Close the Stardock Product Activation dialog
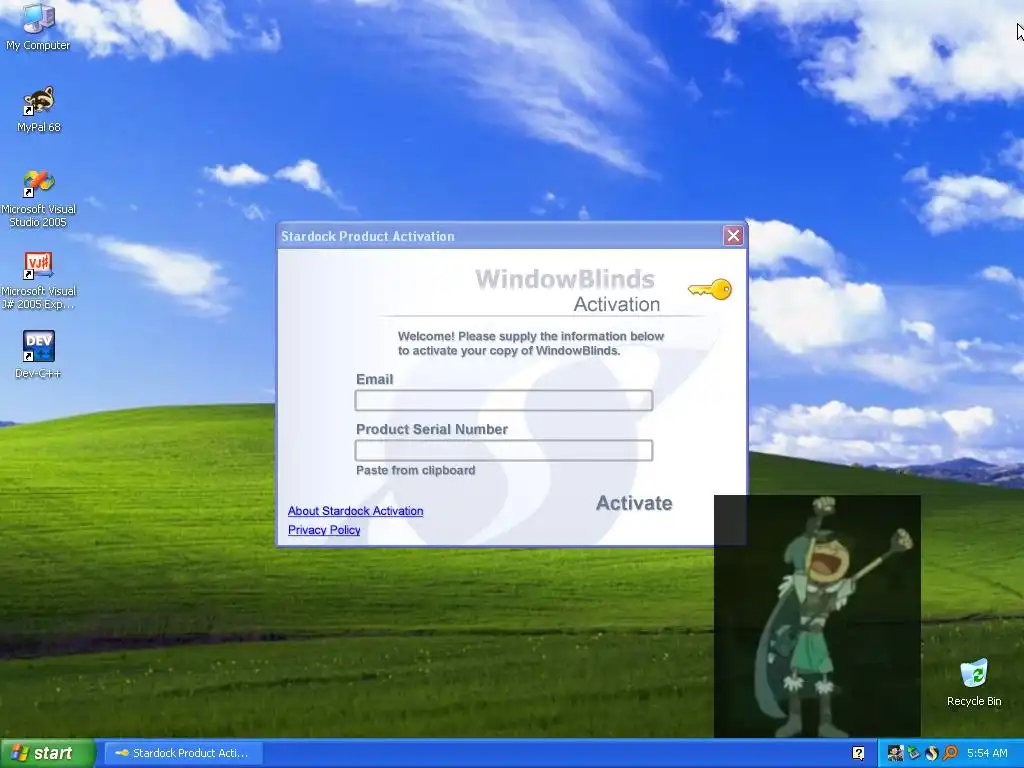Viewport: 1024px width, 768px height. 733,236
